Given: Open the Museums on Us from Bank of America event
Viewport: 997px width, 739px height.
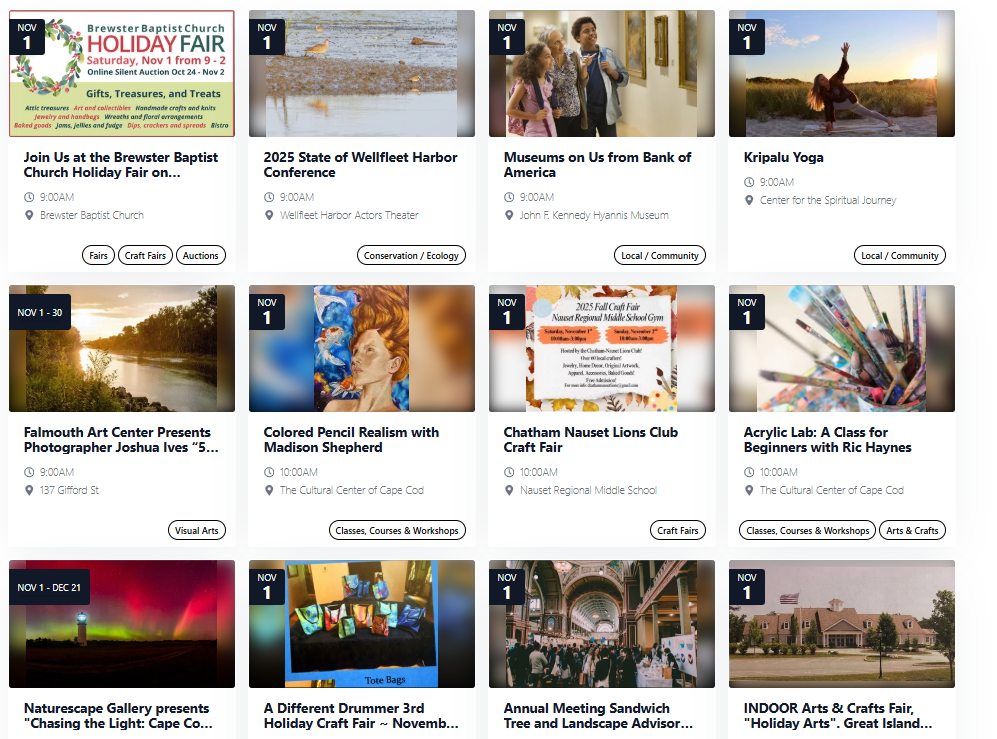Looking at the screenshot, I should [x=597, y=165].
